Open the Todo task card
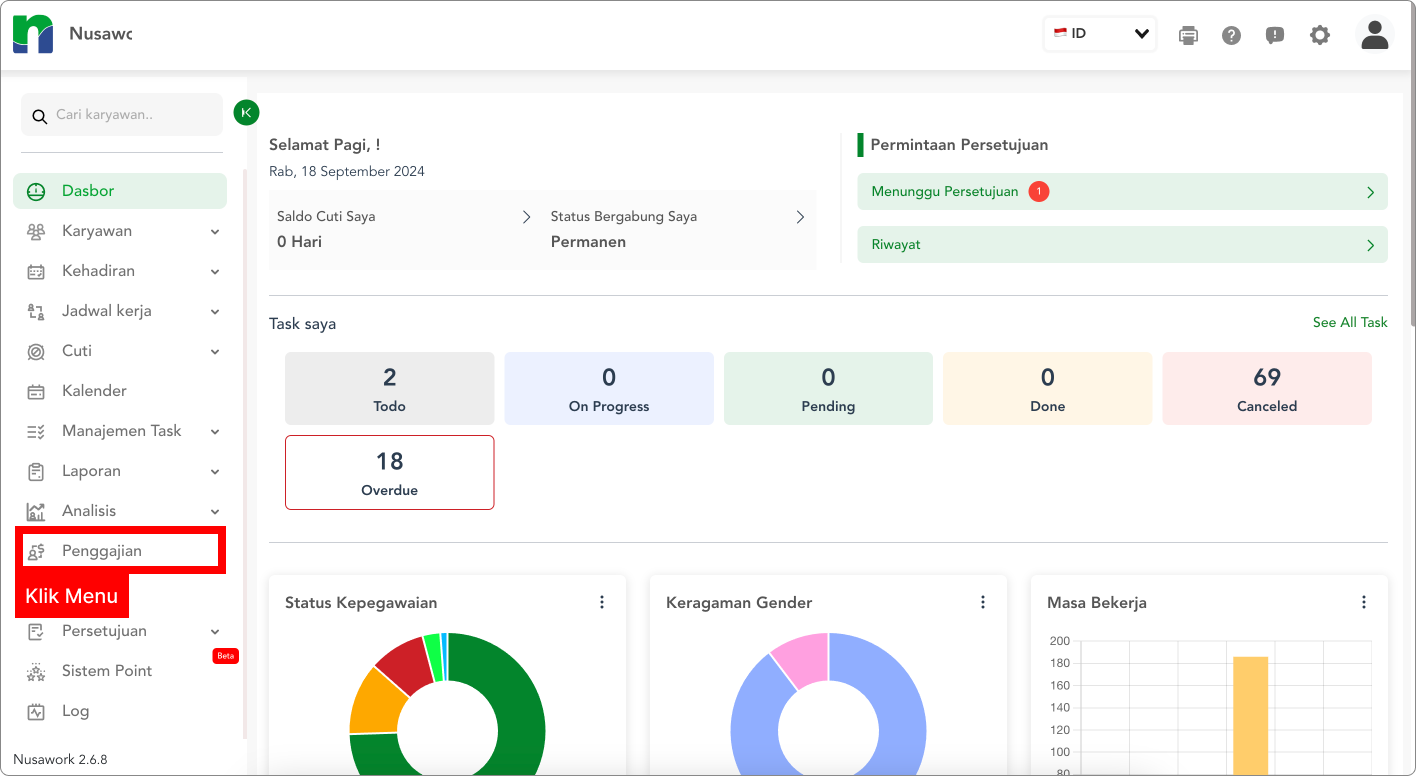 (x=389, y=389)
